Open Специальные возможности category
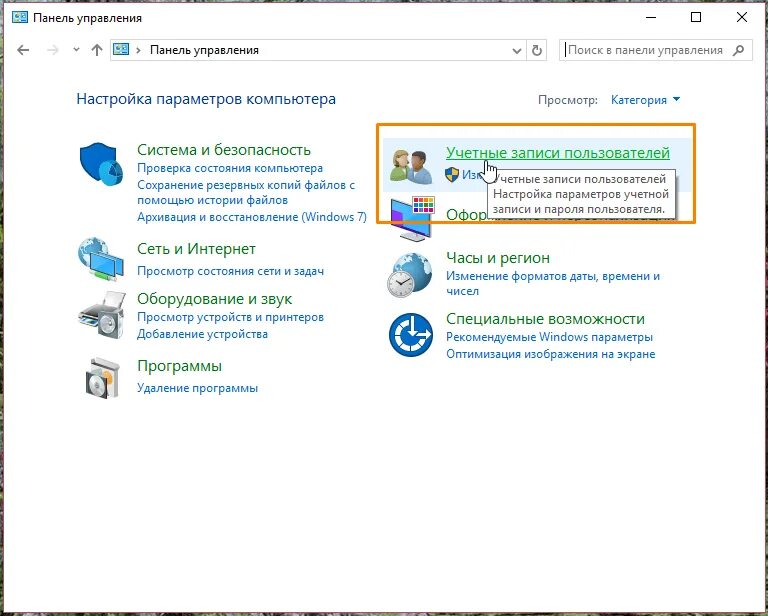 (545, 319)
